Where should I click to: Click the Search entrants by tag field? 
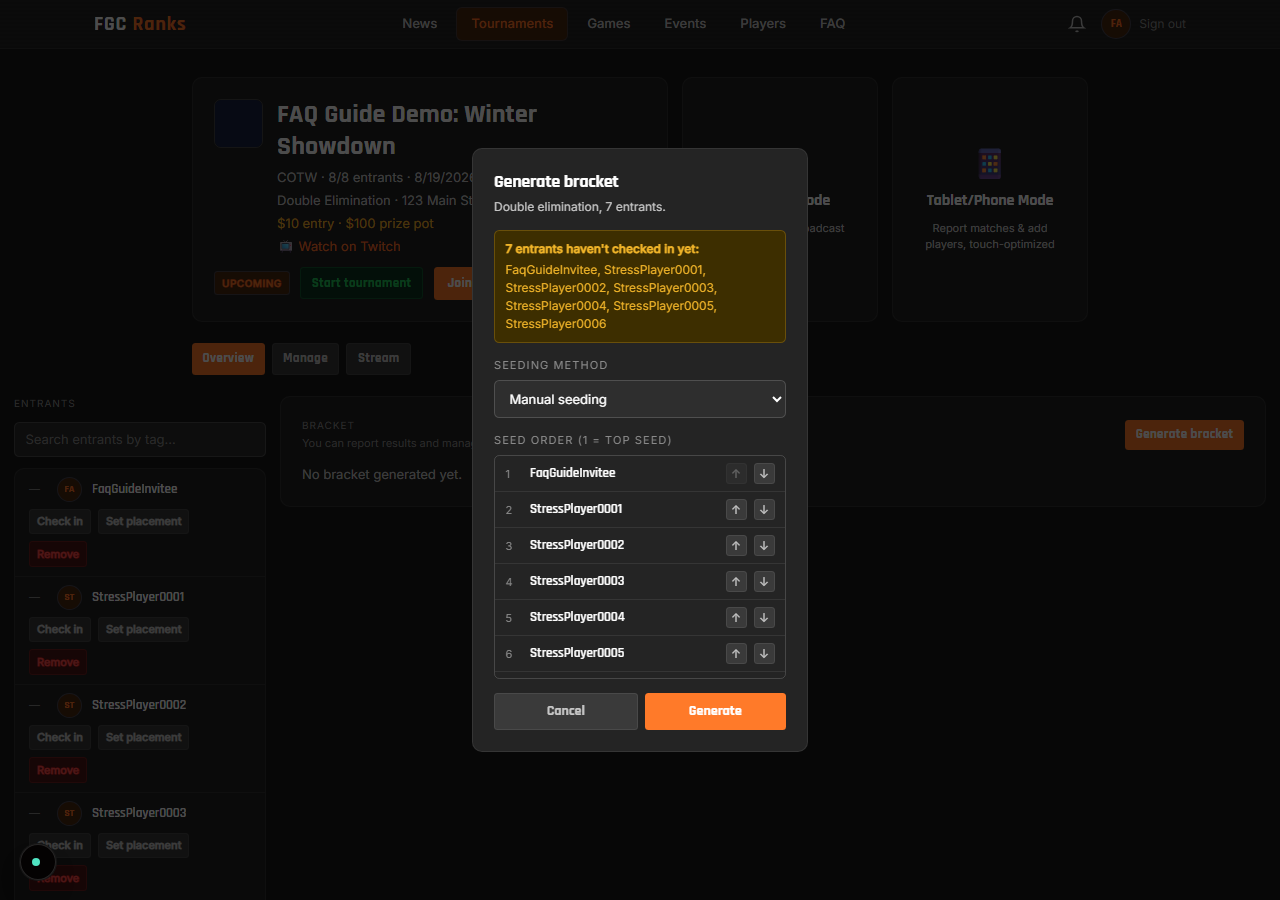pos(140,440)
